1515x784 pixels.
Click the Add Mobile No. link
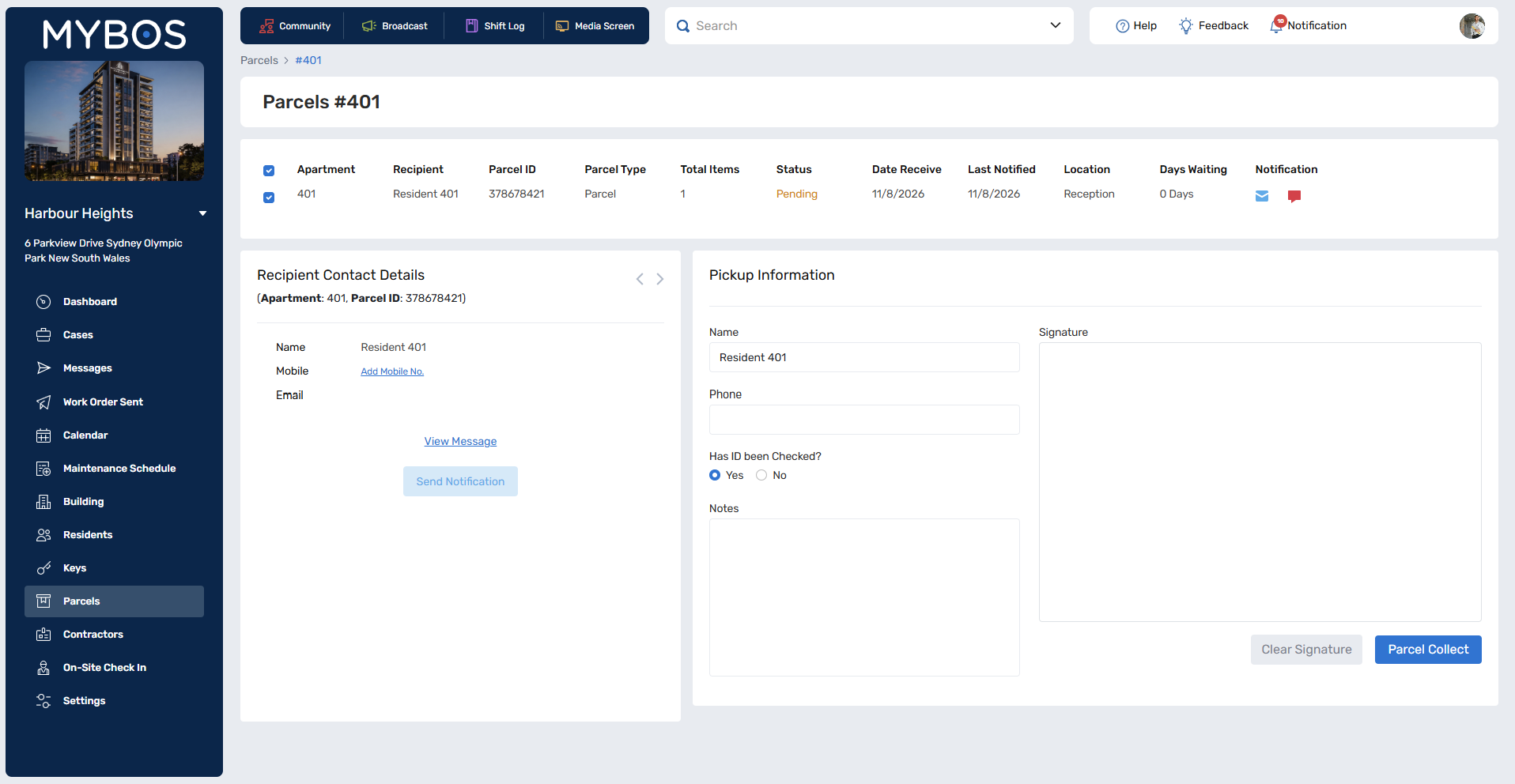pos(392,371)
